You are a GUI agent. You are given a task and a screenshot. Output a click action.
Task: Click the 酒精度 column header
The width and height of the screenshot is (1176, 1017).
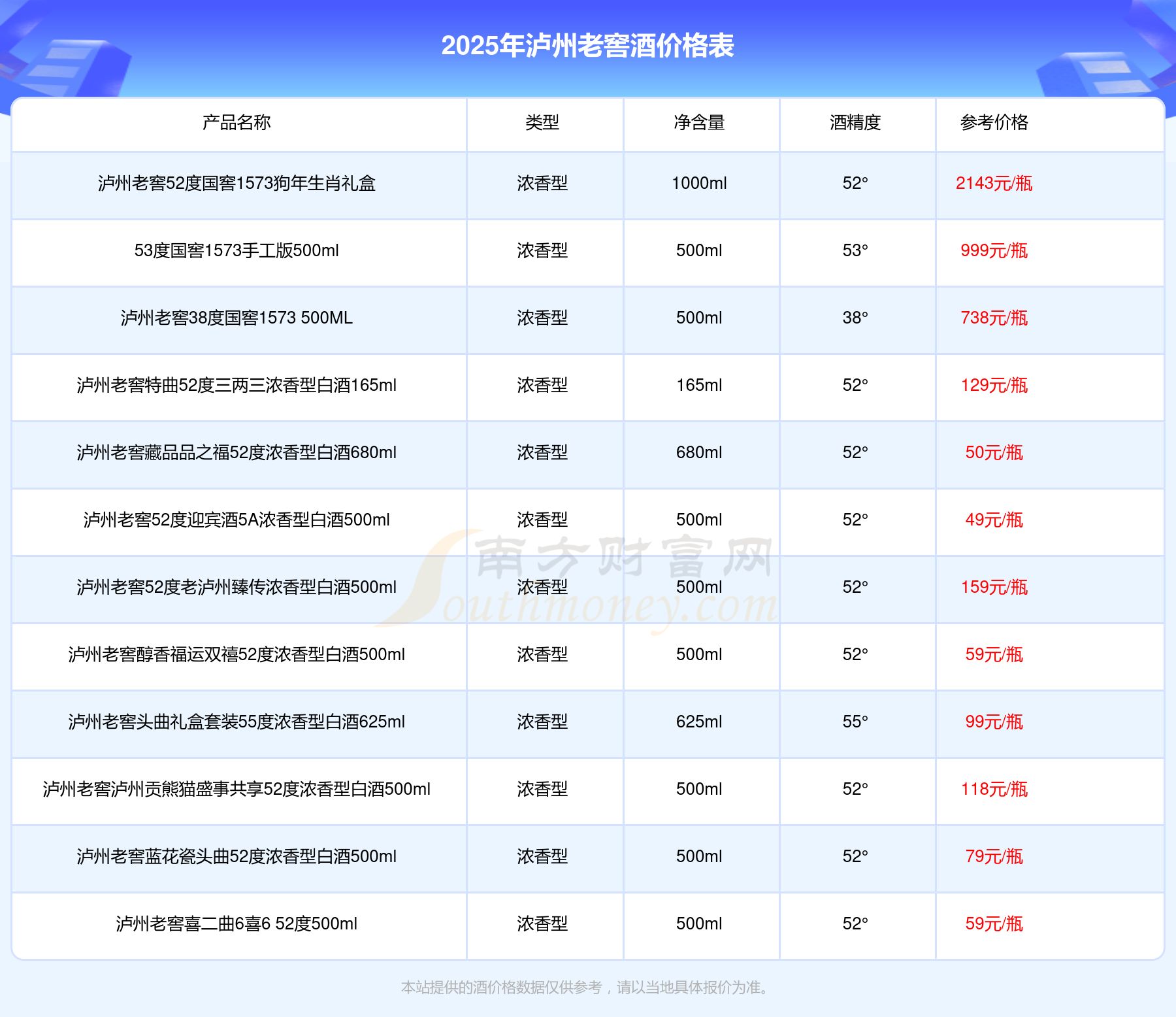[855, 122]
